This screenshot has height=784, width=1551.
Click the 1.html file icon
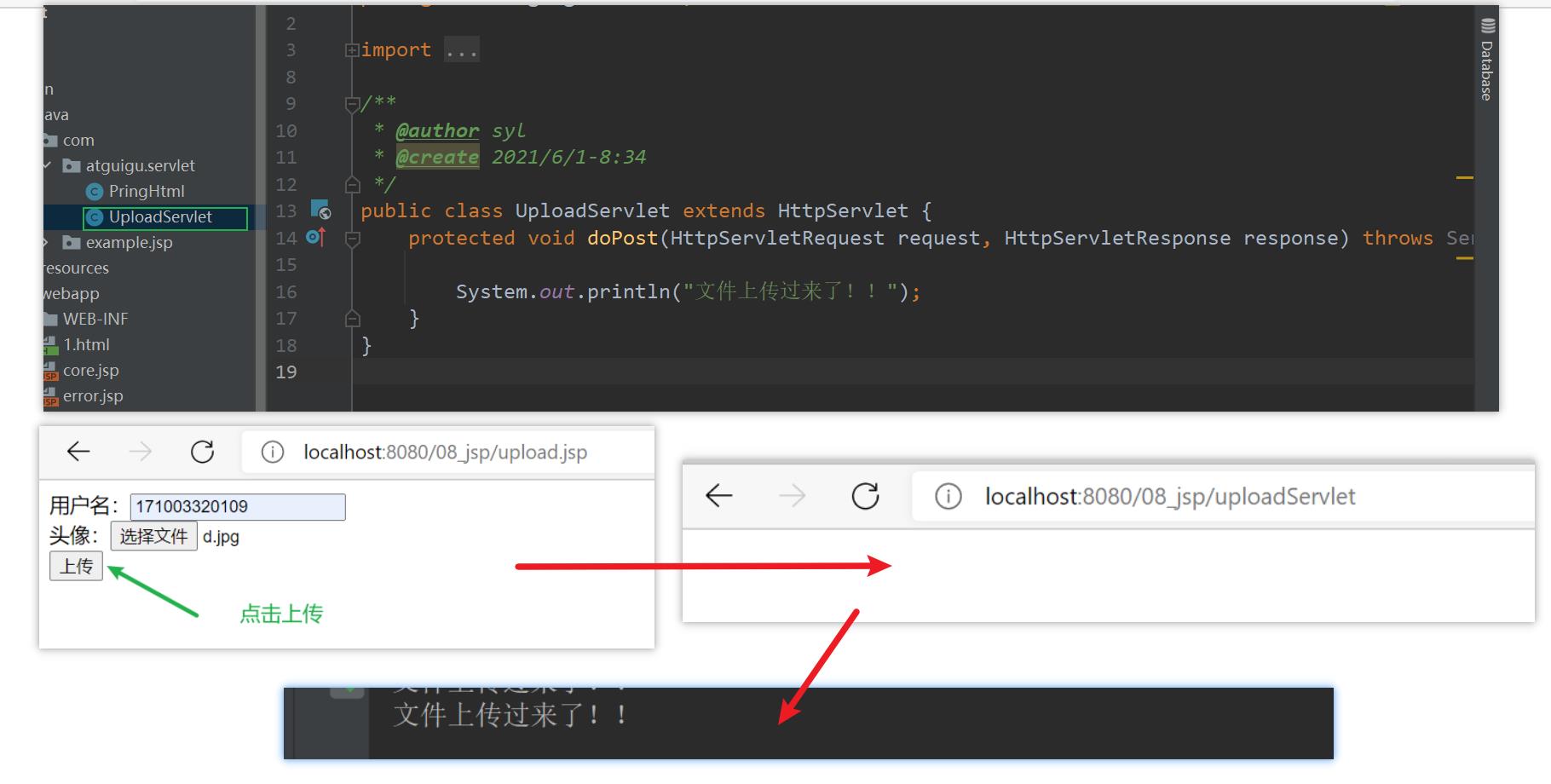(x=50, y=345)
